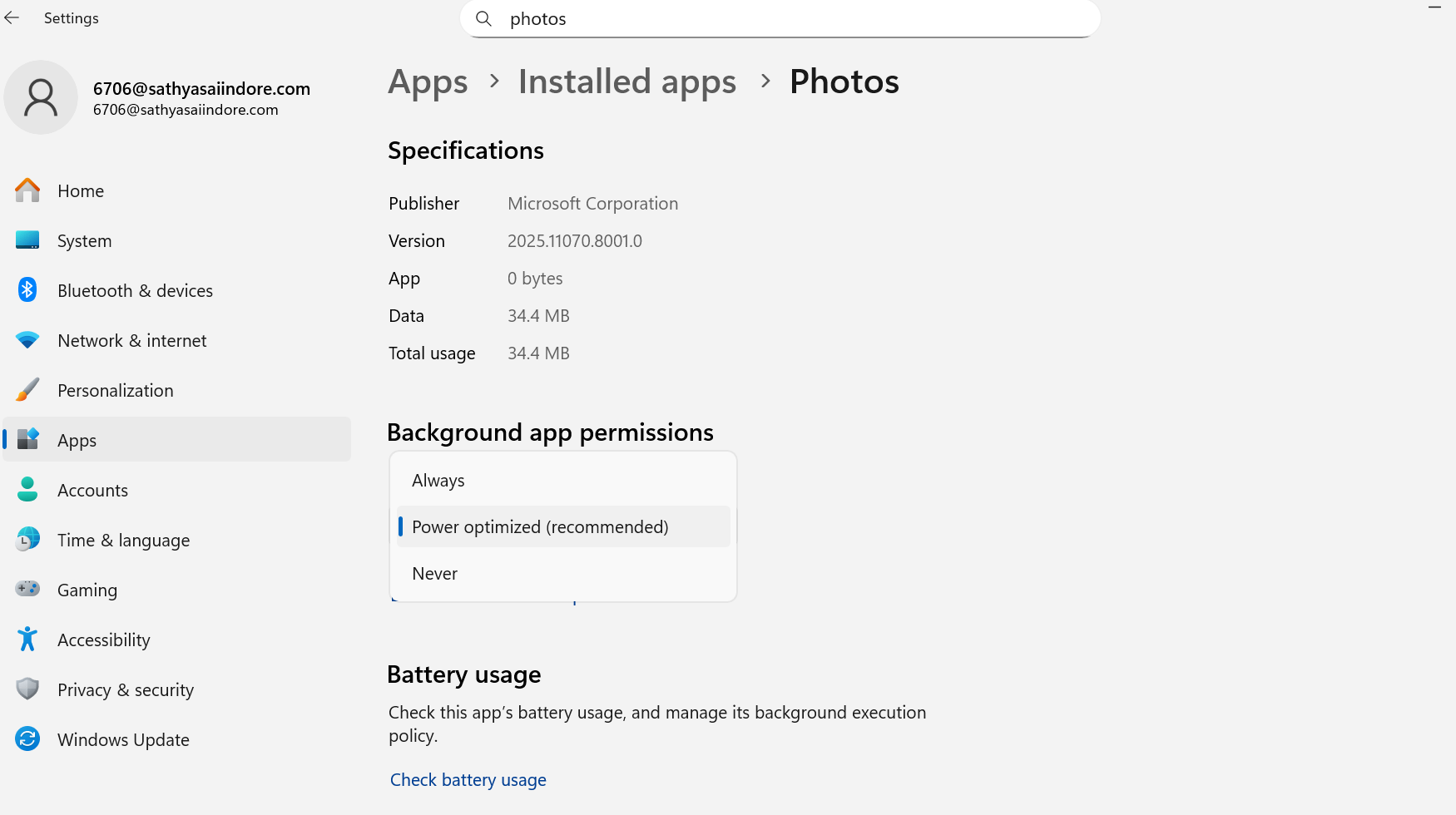
Task: Open the Check battery usage link
Action: pos(468,779)
